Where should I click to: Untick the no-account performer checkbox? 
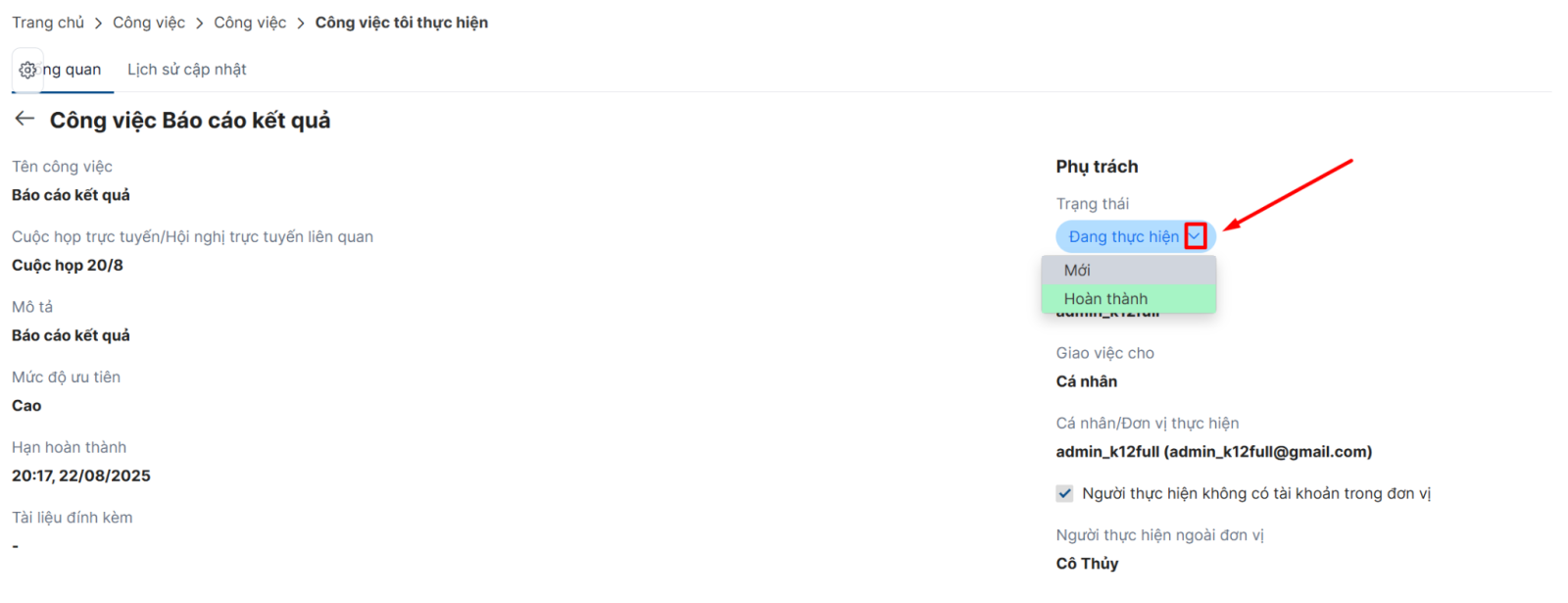coord(1064,493)
